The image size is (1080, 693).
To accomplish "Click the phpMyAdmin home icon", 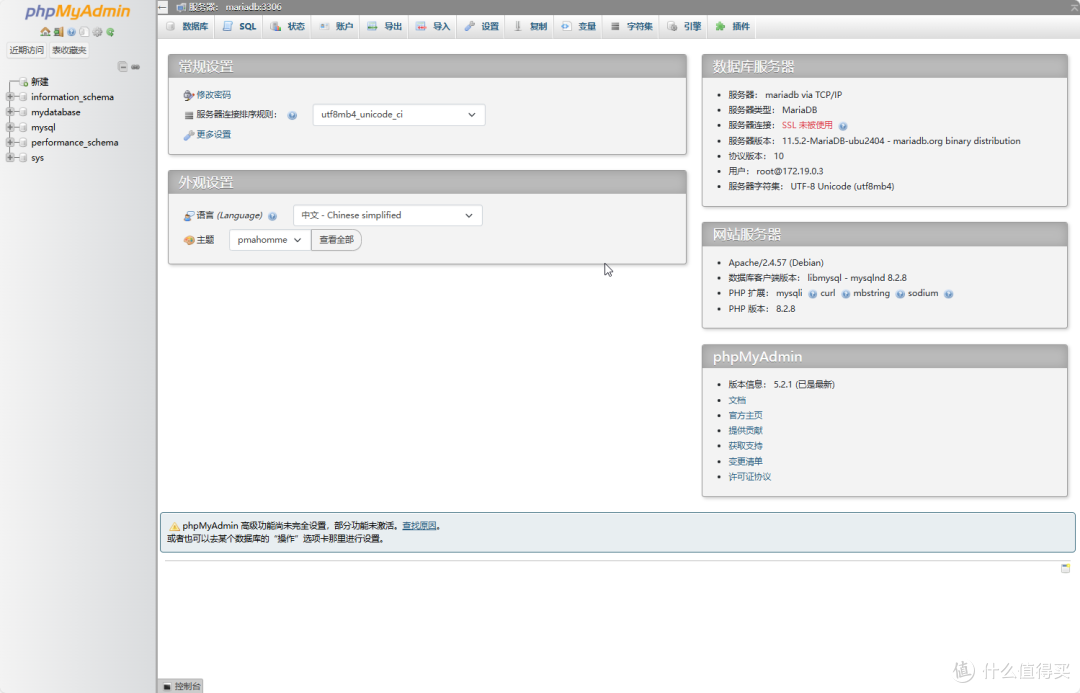I will (x=45, y=31).
